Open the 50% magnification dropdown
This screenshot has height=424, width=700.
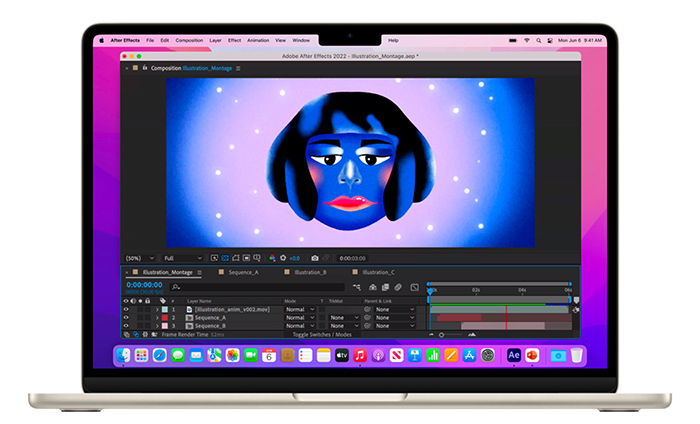tap(140, 258)
